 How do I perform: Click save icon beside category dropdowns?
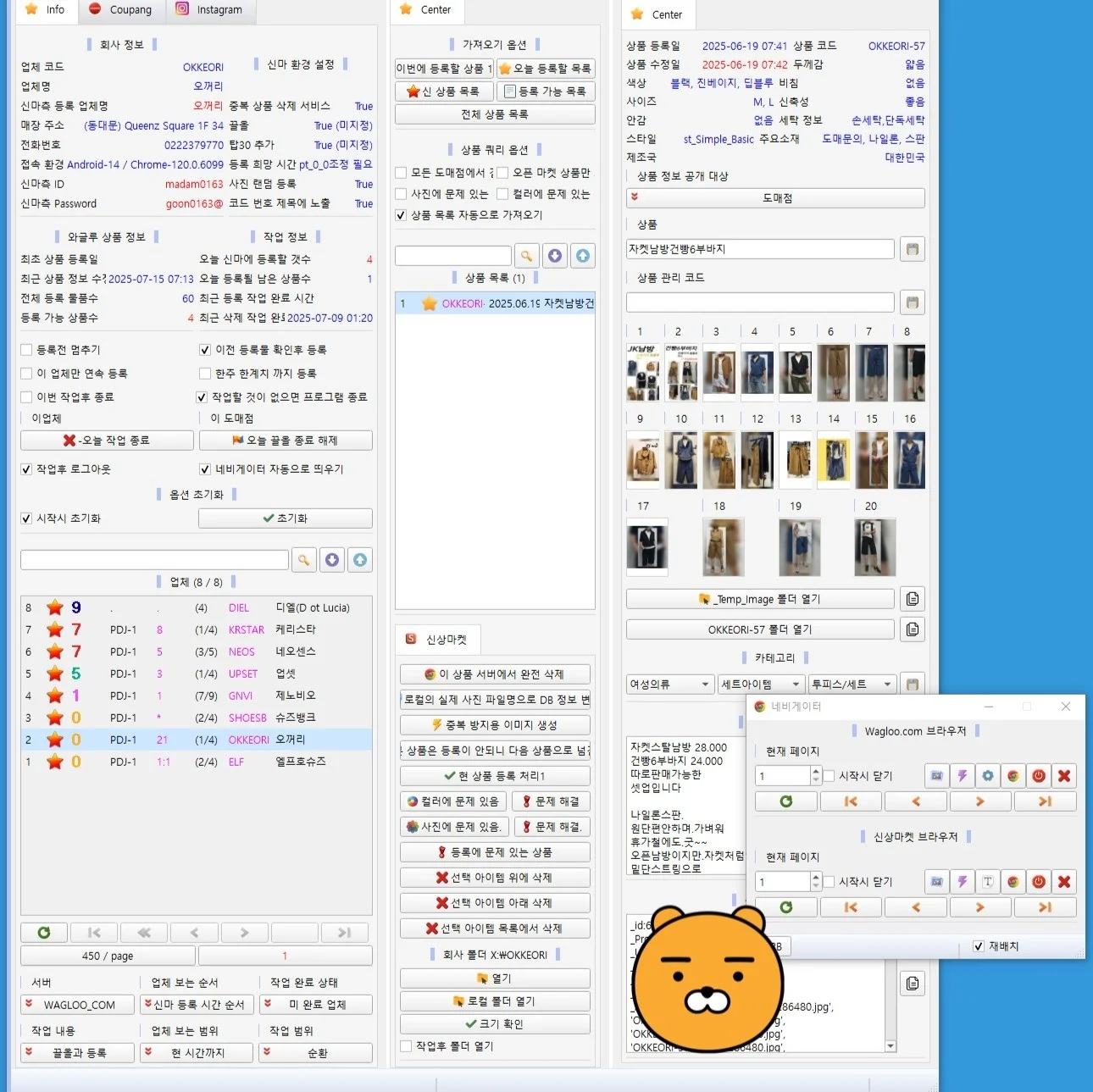(912, 685)
